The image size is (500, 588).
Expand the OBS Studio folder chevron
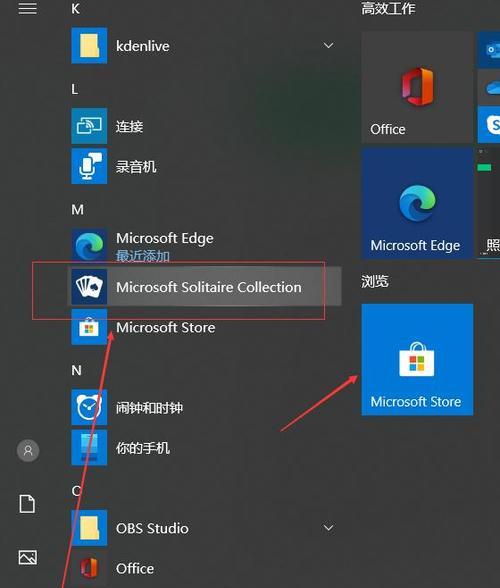329,528
